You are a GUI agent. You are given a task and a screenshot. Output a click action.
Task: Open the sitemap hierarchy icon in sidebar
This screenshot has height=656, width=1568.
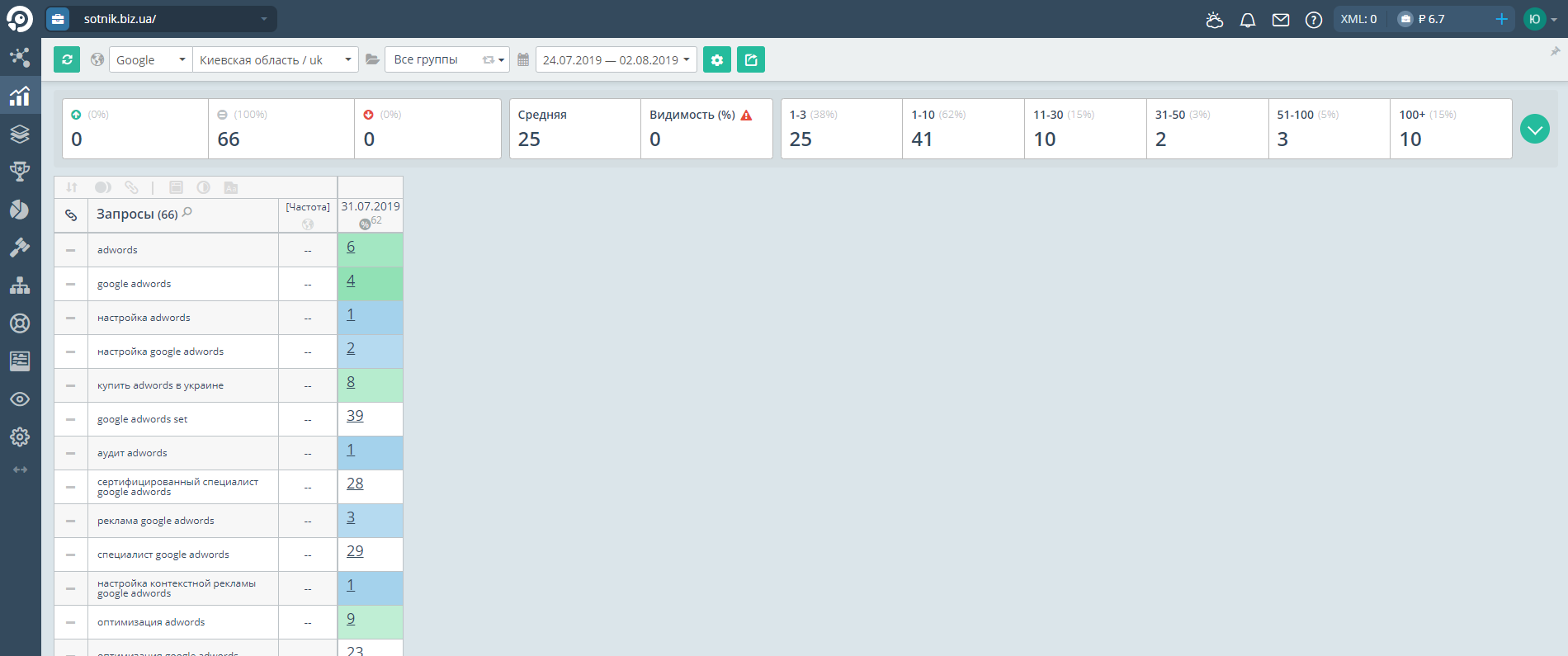(x=20, y=286)
